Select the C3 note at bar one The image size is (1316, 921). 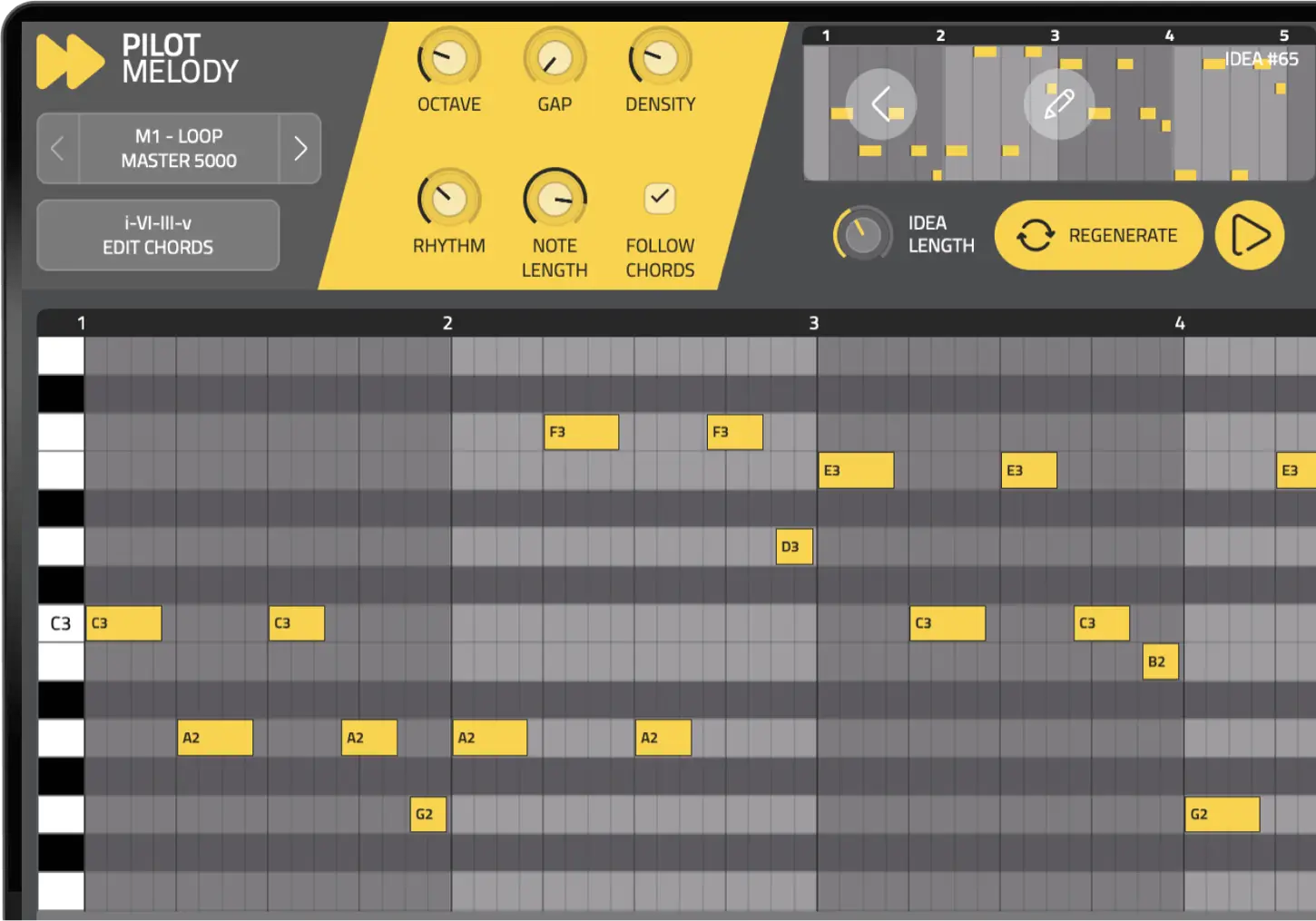(x=123, y=622)
